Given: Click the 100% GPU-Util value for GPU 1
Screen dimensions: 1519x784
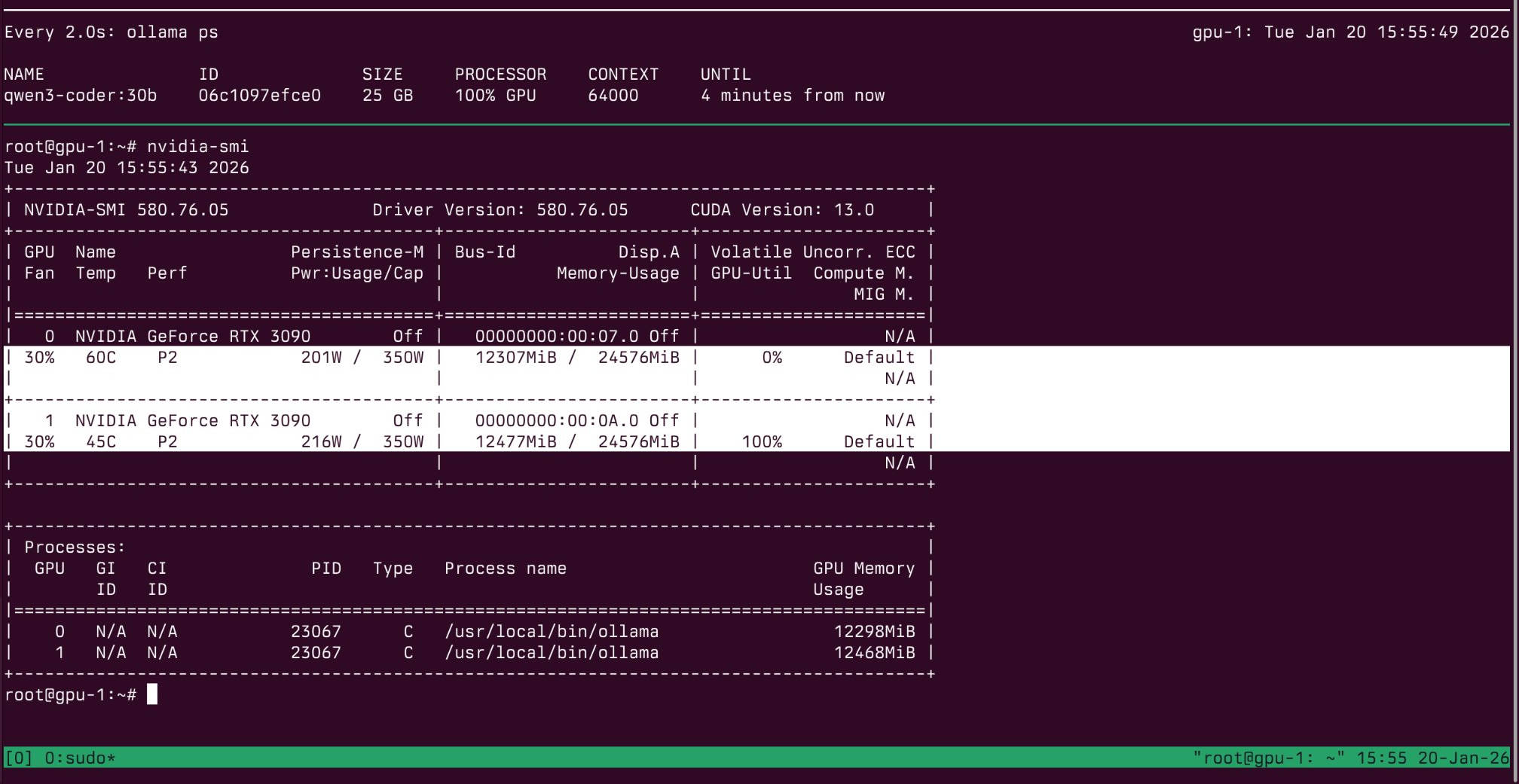Looking at the screenshot, I should coord(762,442).
